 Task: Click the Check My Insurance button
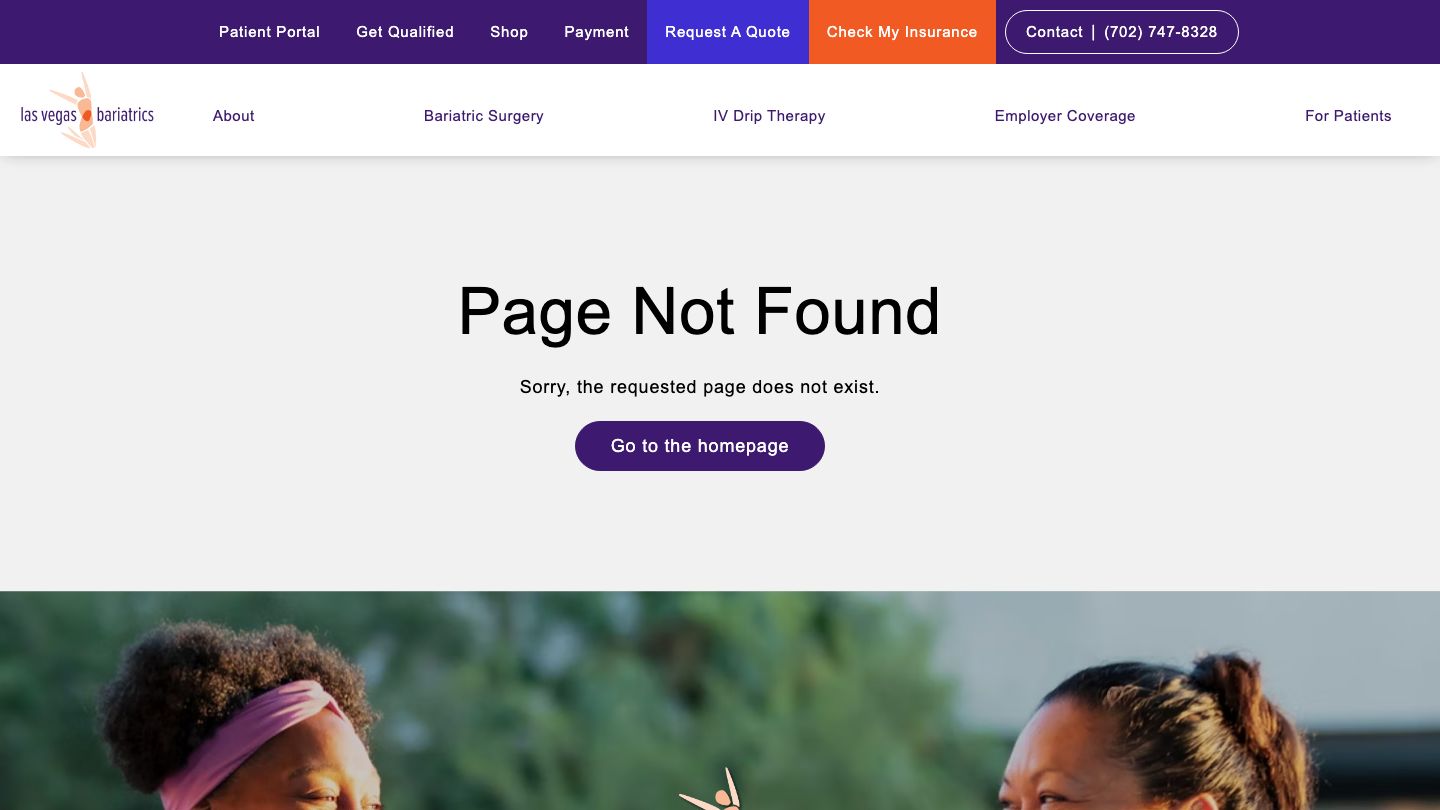tap(902, 32)
